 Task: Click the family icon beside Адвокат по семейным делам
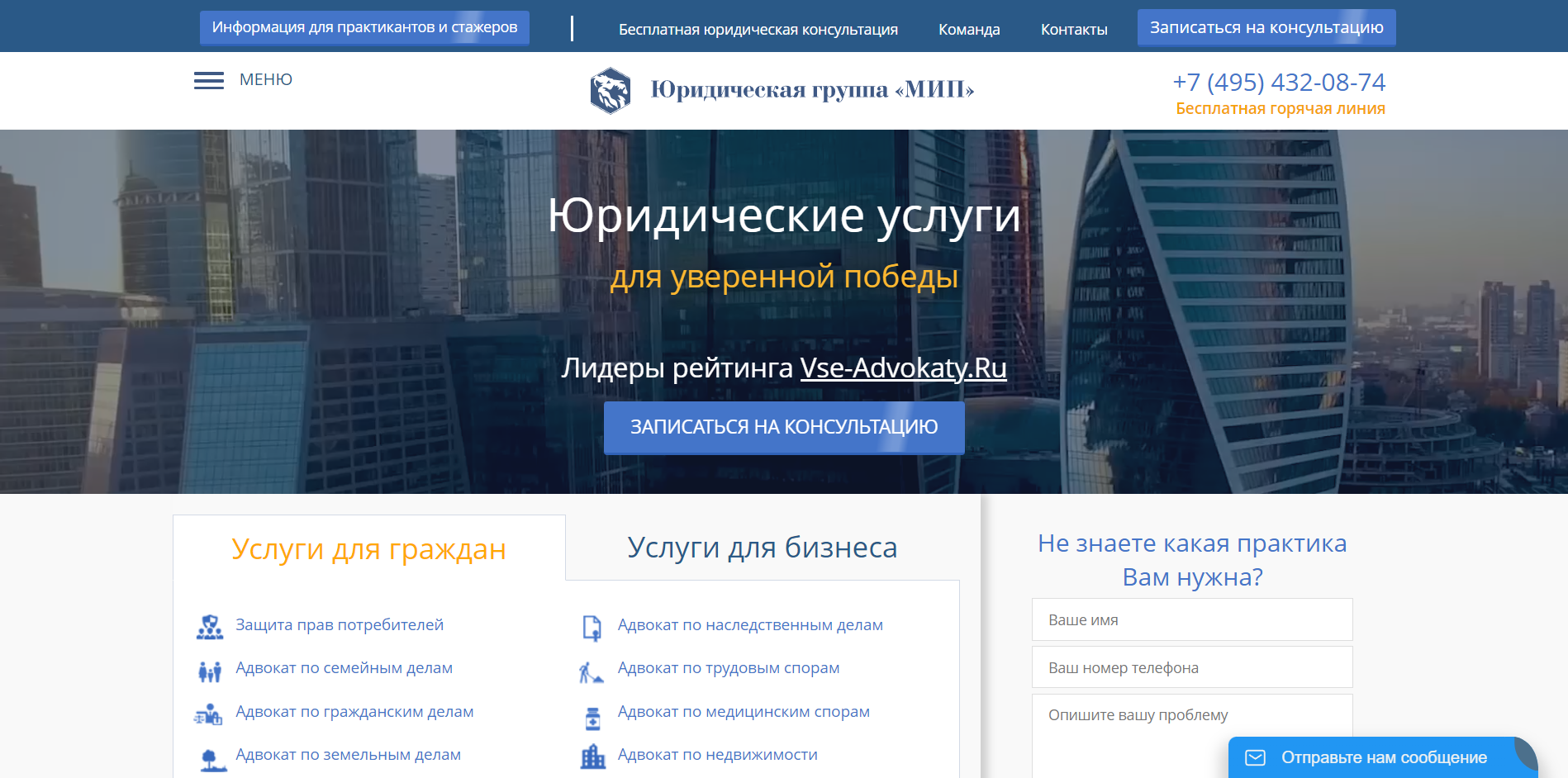pos(210,671)
